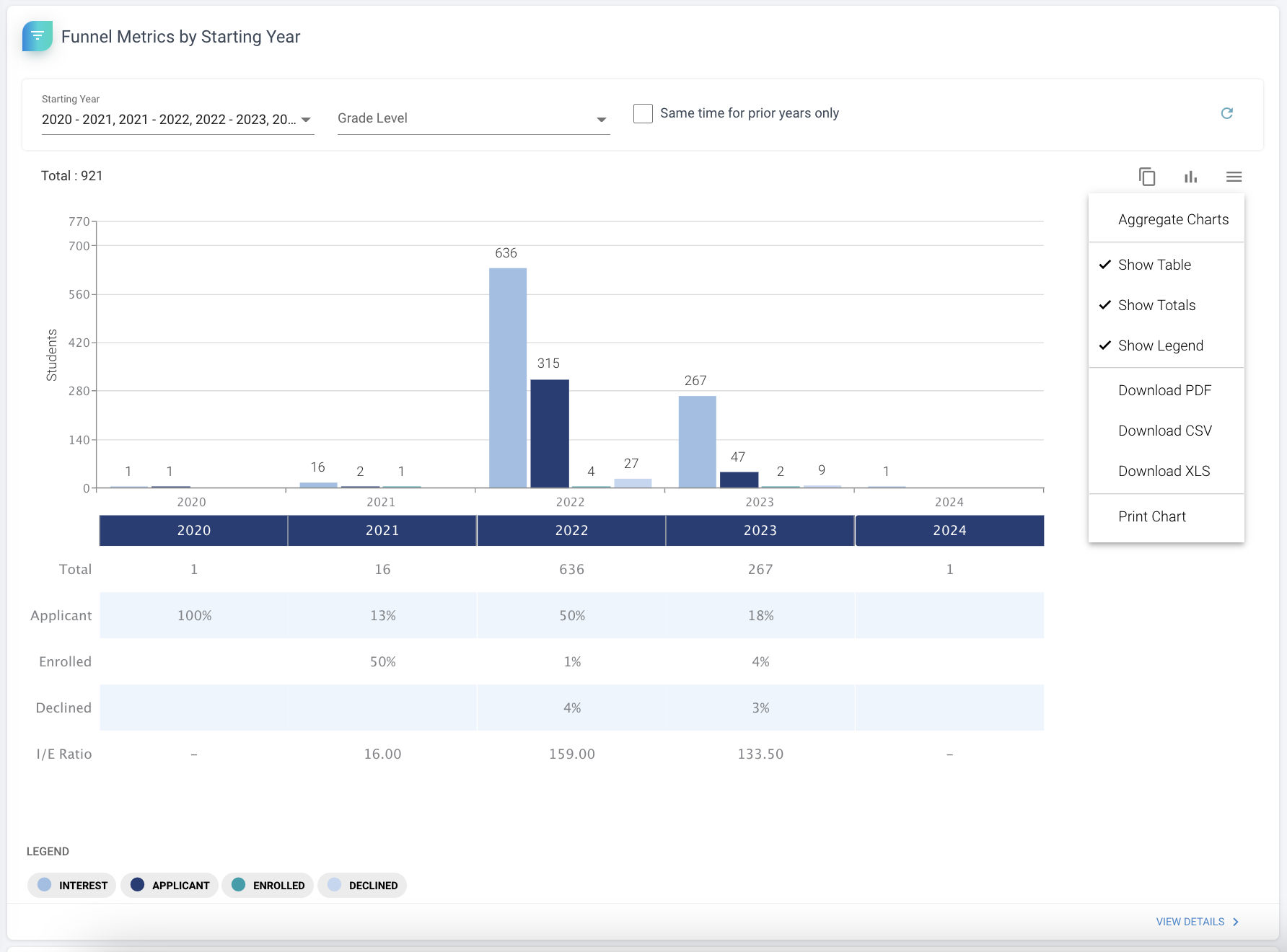
Task: Click the Applicant row label
Action: [61, 615]
